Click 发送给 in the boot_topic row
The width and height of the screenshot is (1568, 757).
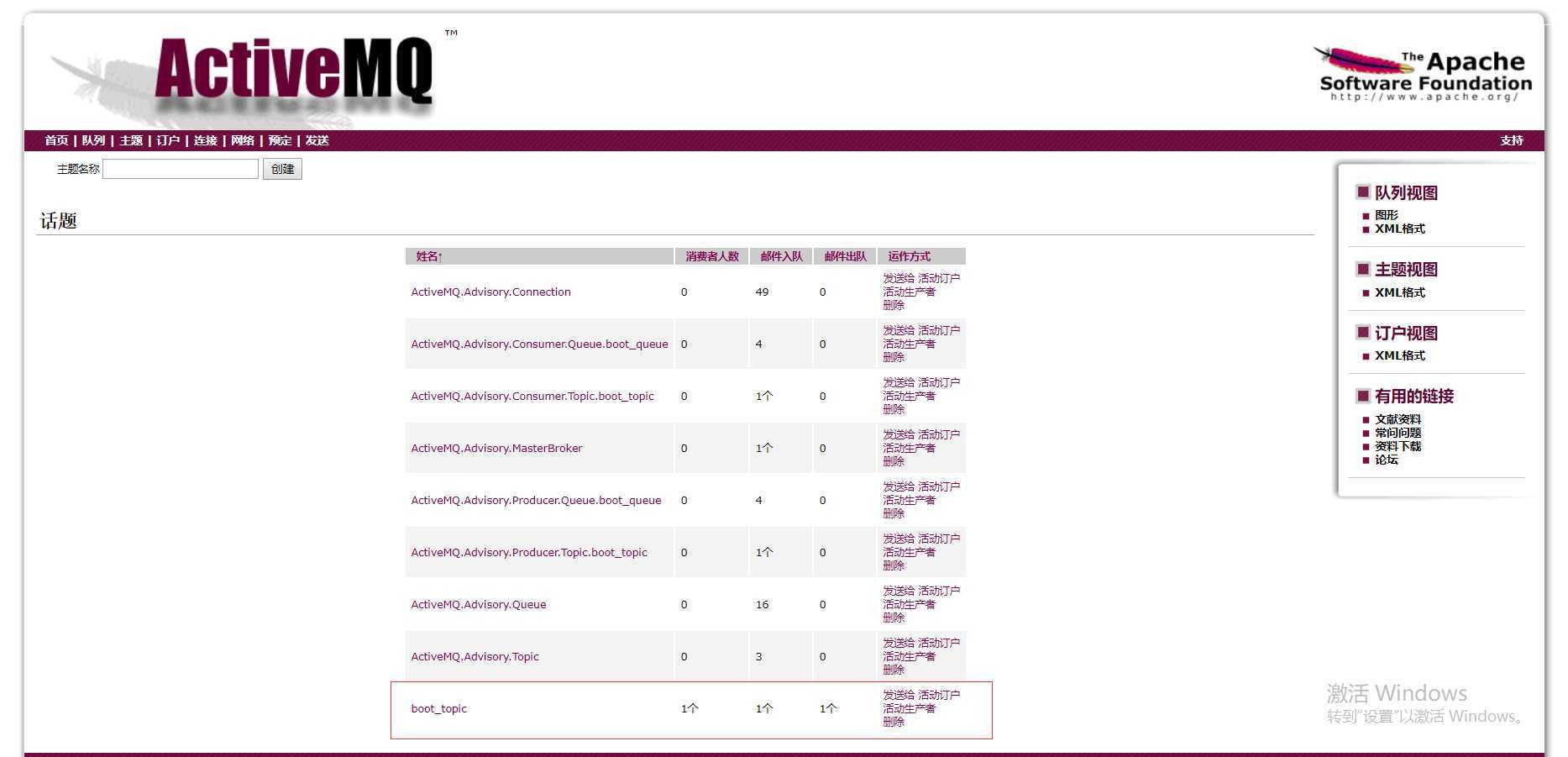tap(899, 695)
